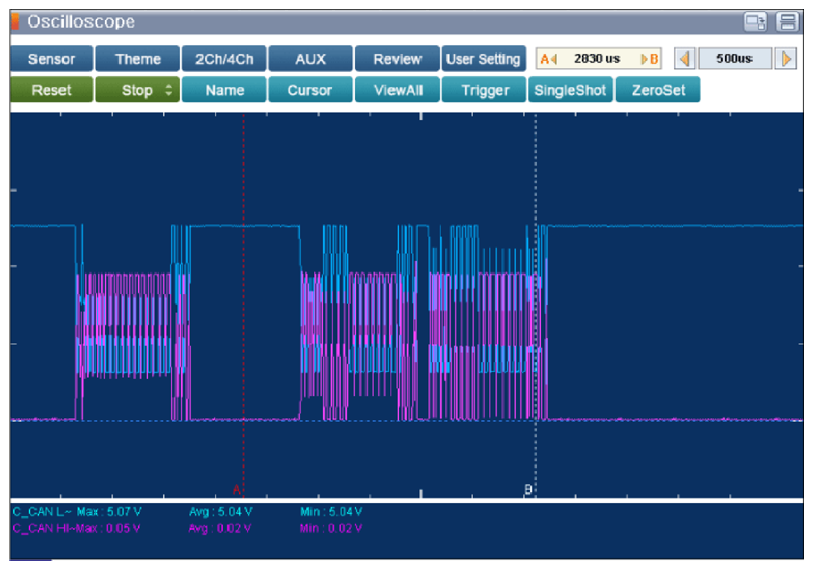Open the Sensor menu
The height and width of the screenshot is (570, 813).
tap(51, 59)
